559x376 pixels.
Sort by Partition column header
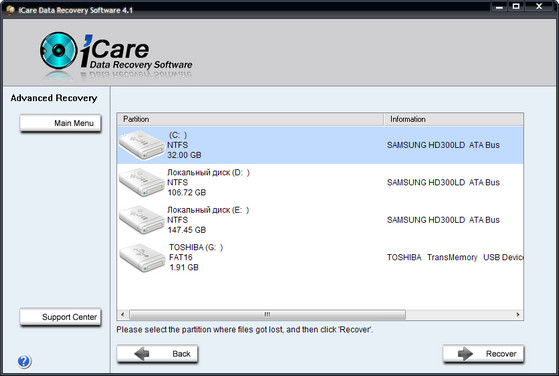250,119
